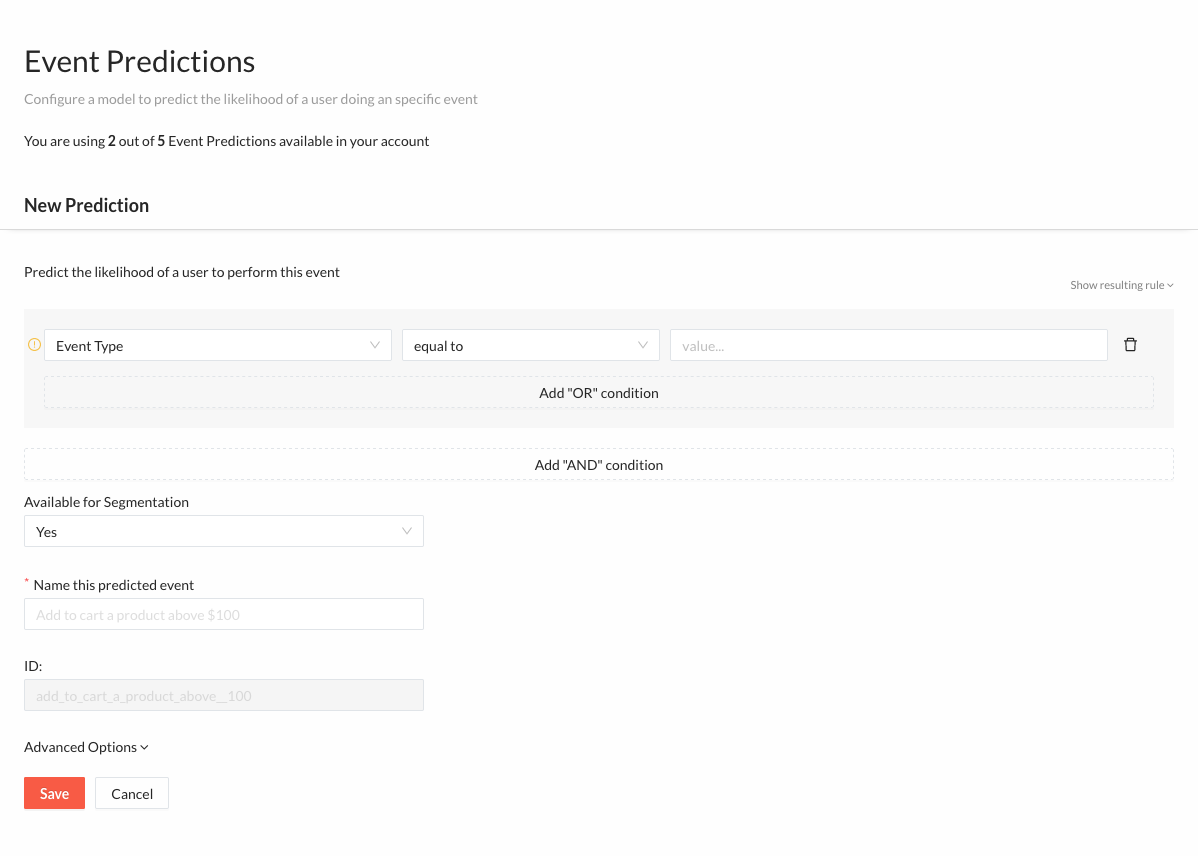
Task: Save the new prediction
Action: (54, 793)
